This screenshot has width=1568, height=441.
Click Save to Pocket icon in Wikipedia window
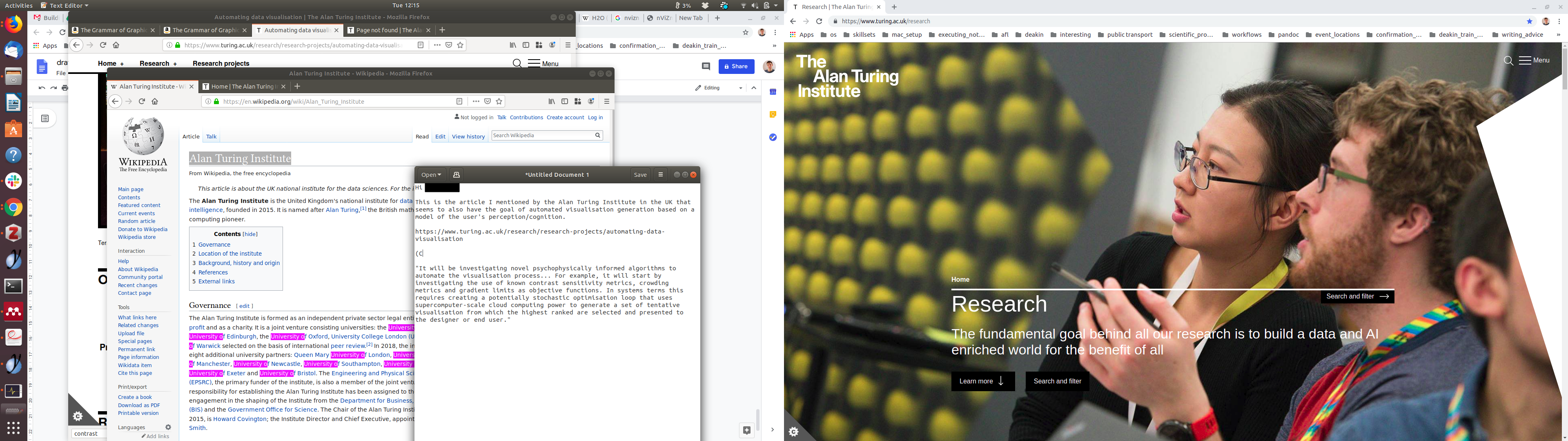(x=488, y=102)
